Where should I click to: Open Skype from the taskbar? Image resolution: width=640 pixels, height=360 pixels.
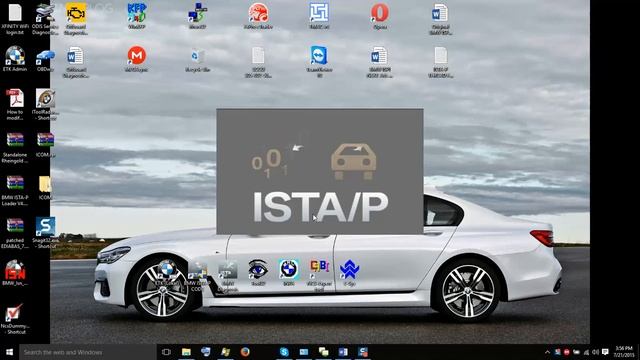click(x=284, y=352)
